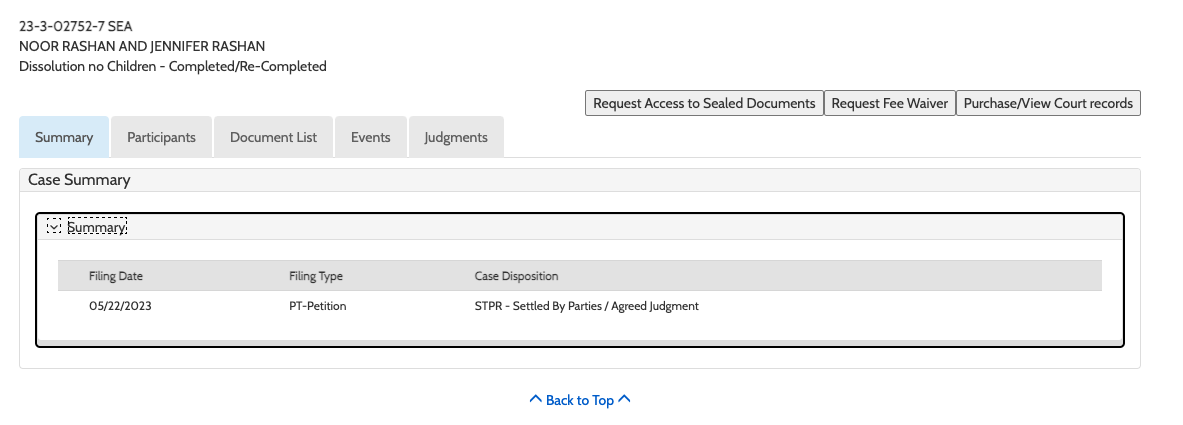Click the Case Summary panel heading

(x=79, y=180)
